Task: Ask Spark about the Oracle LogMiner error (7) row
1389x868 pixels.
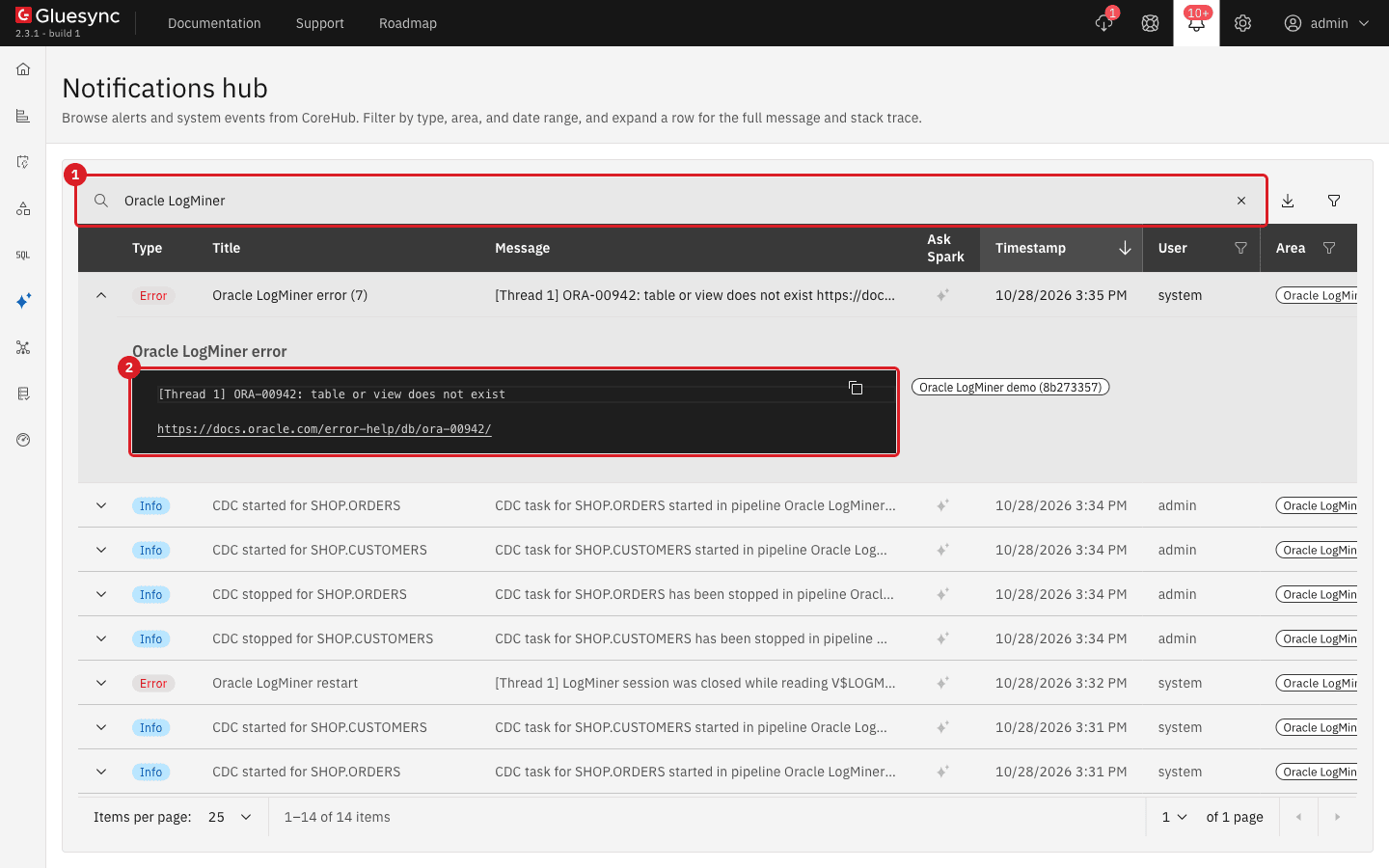Action: pos(943,295)
